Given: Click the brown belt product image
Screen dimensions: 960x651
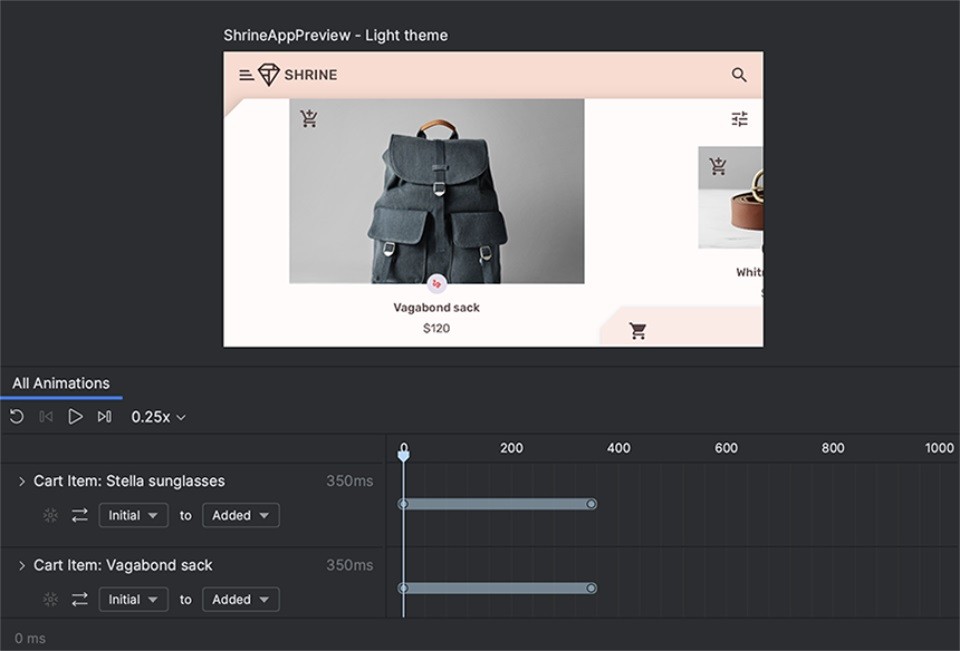Looking at the screenshot, I should point(730,197).
